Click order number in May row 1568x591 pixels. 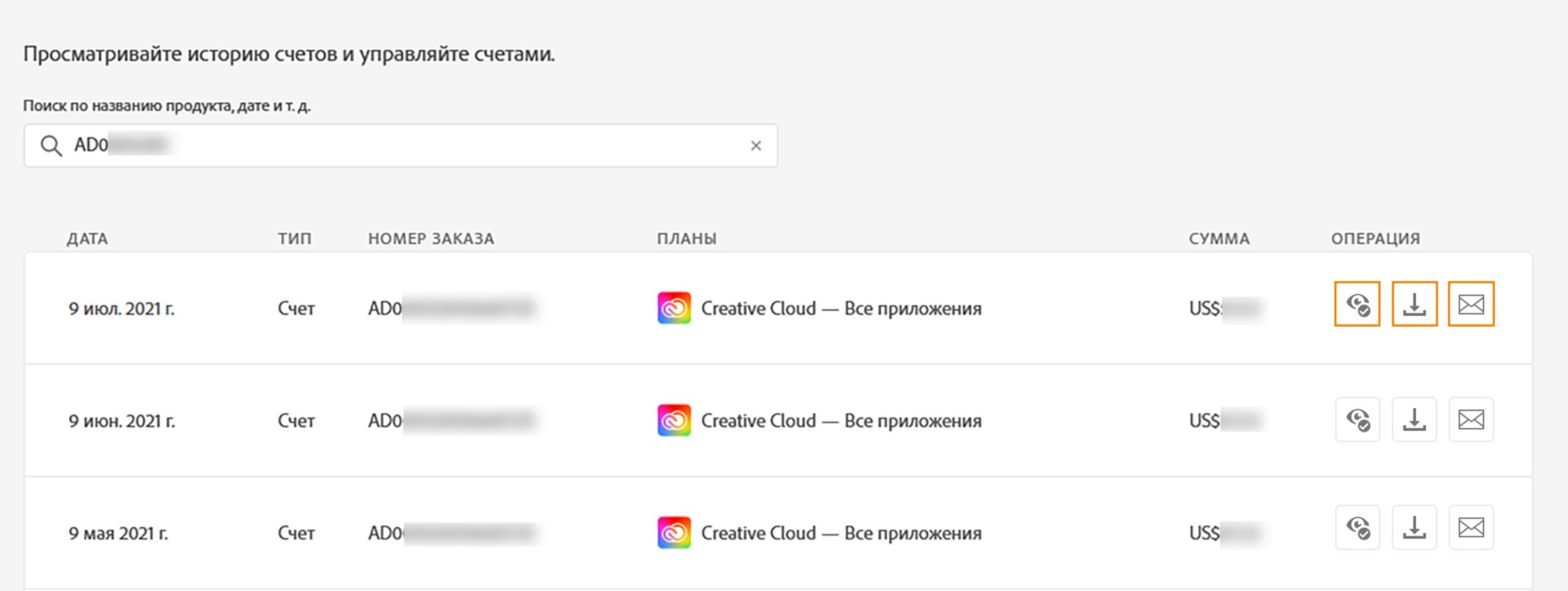(452, 533)
